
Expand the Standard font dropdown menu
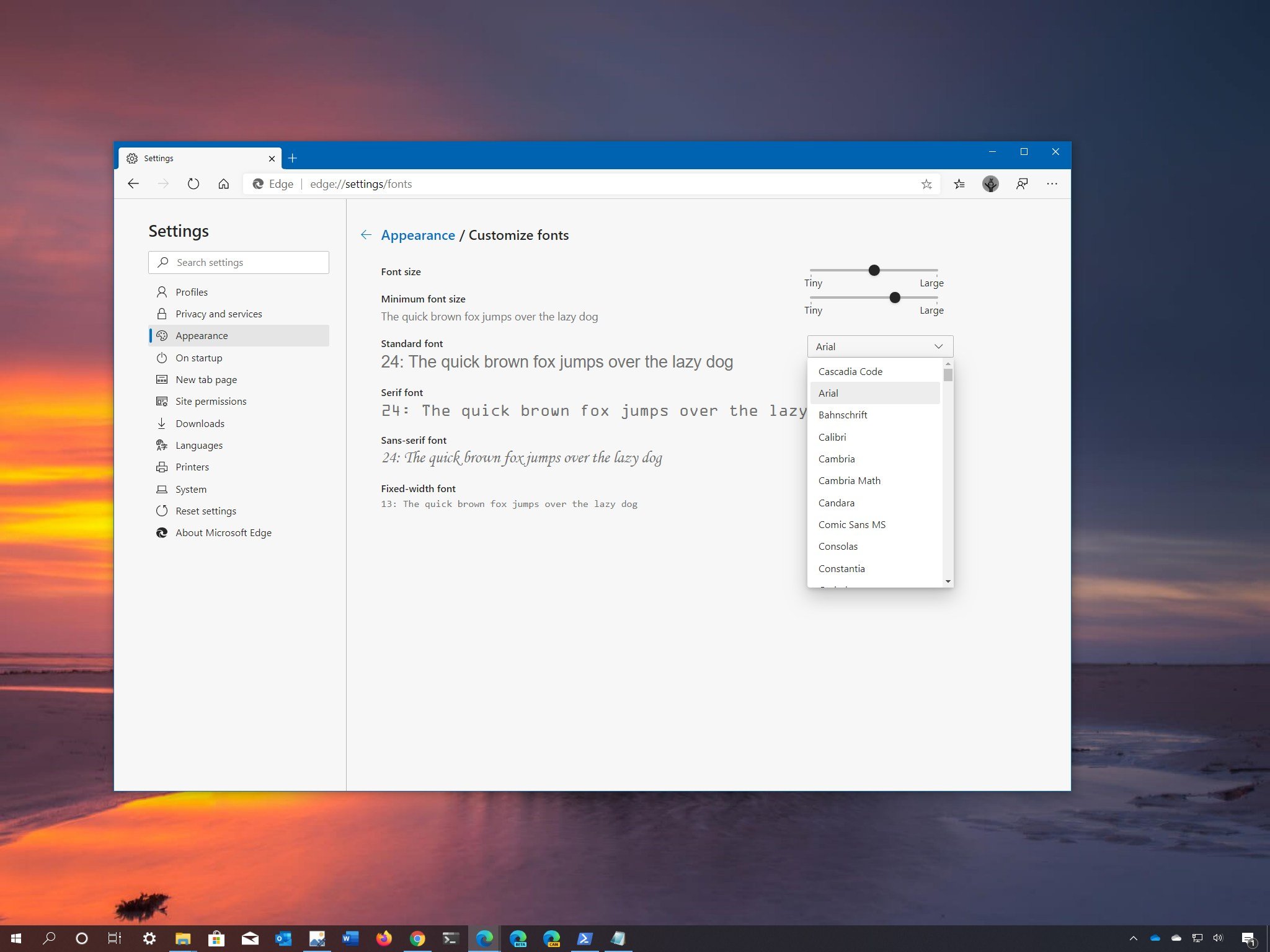click(x=877, y=345)
